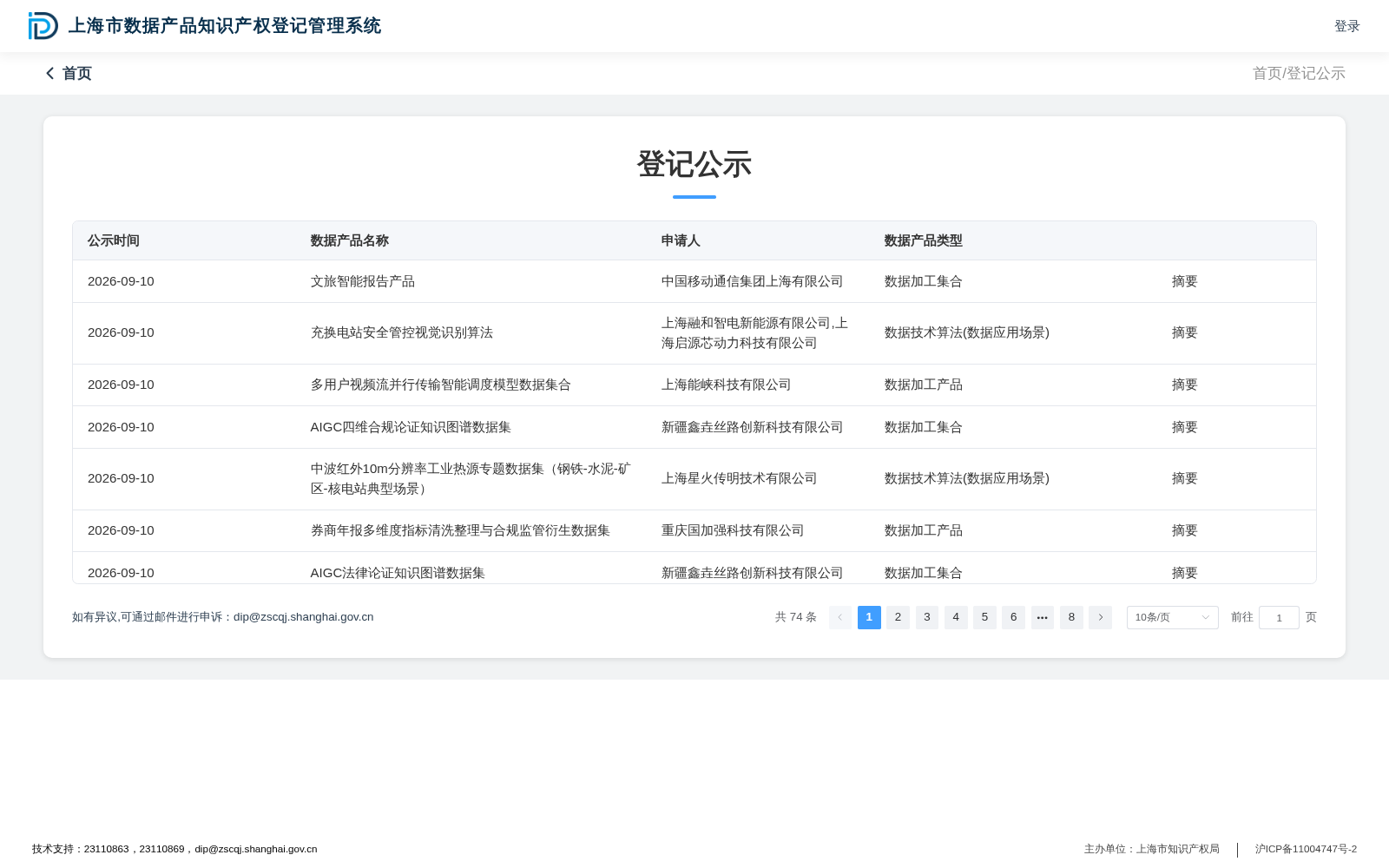The height and width of the screenshot is (868, 1389).
Task: Open 摘要 for AIGC法律论证知识图谱数据集
Action: [x=1184, y=573]
